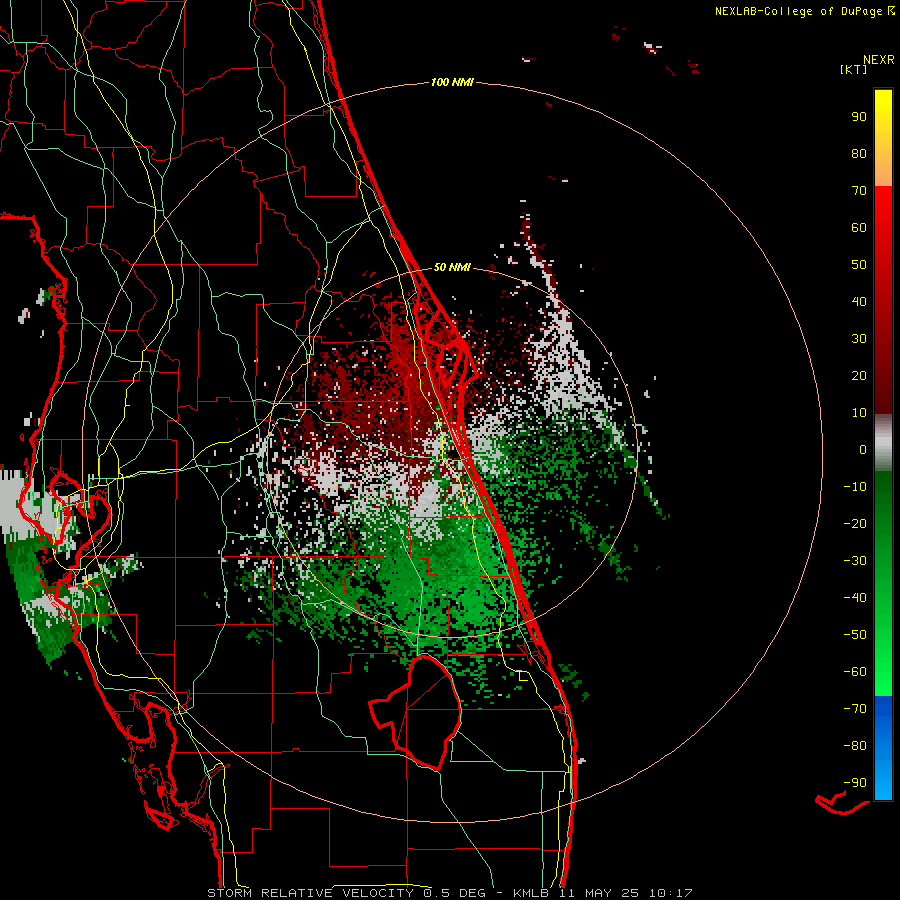Click the blue bottom segment of the velocity color bar
900x900 pixels.
tap(883, 748)
